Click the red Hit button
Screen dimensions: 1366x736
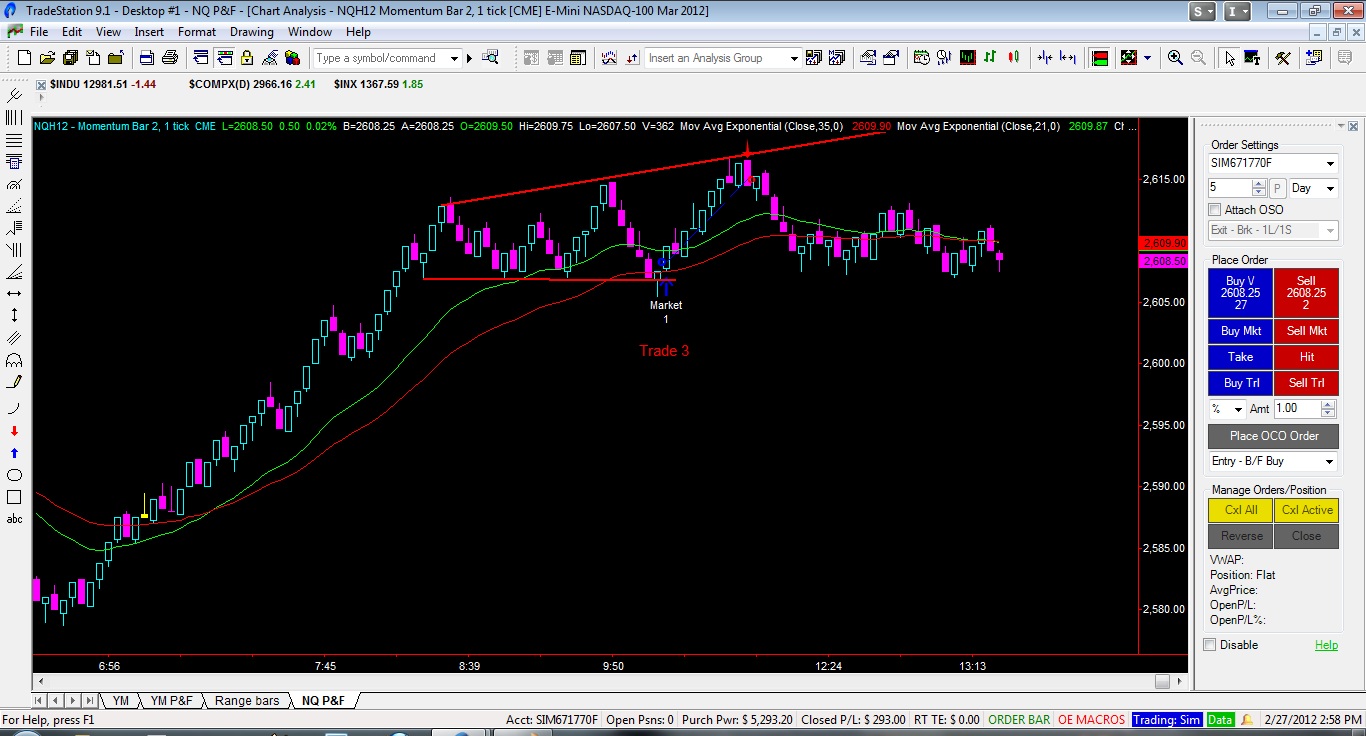click(x=1306, y=357)
